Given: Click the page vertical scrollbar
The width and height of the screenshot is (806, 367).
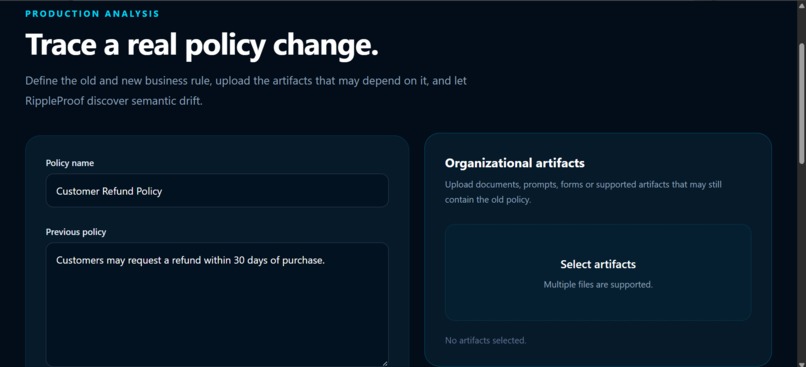Looking at the screenshot, I should (801, 103).
